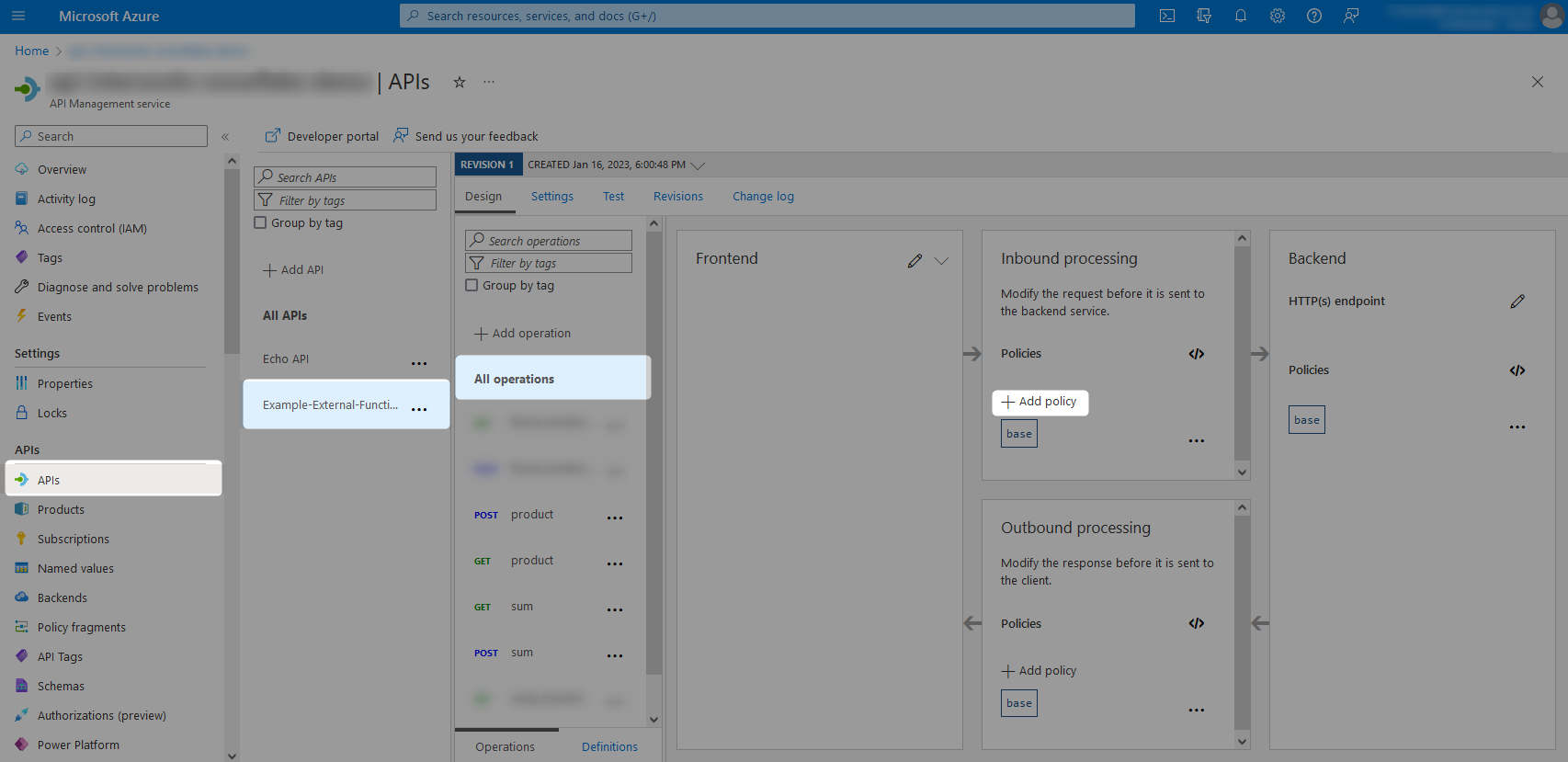Click Add API
1568x762 pixels.
click(x=293, y=270)
